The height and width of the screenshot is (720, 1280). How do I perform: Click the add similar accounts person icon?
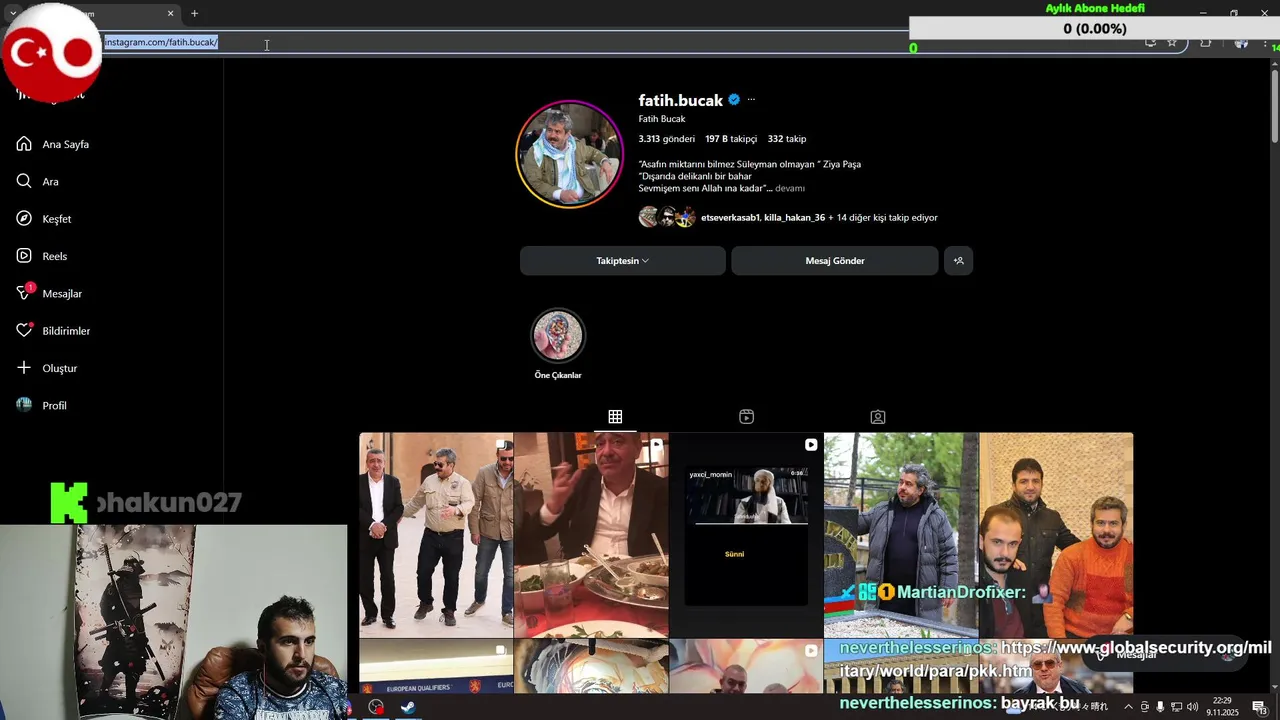(958, 261)
